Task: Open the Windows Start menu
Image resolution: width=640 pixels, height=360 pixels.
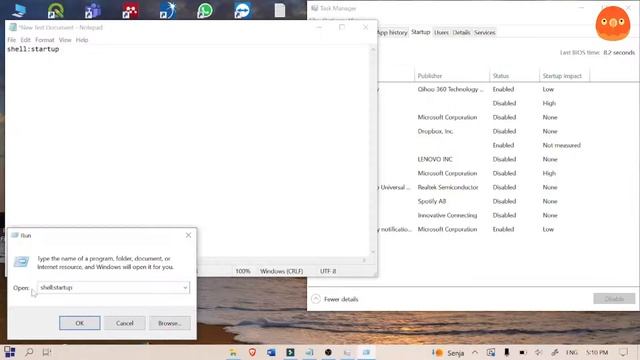Action: [9, 352]
